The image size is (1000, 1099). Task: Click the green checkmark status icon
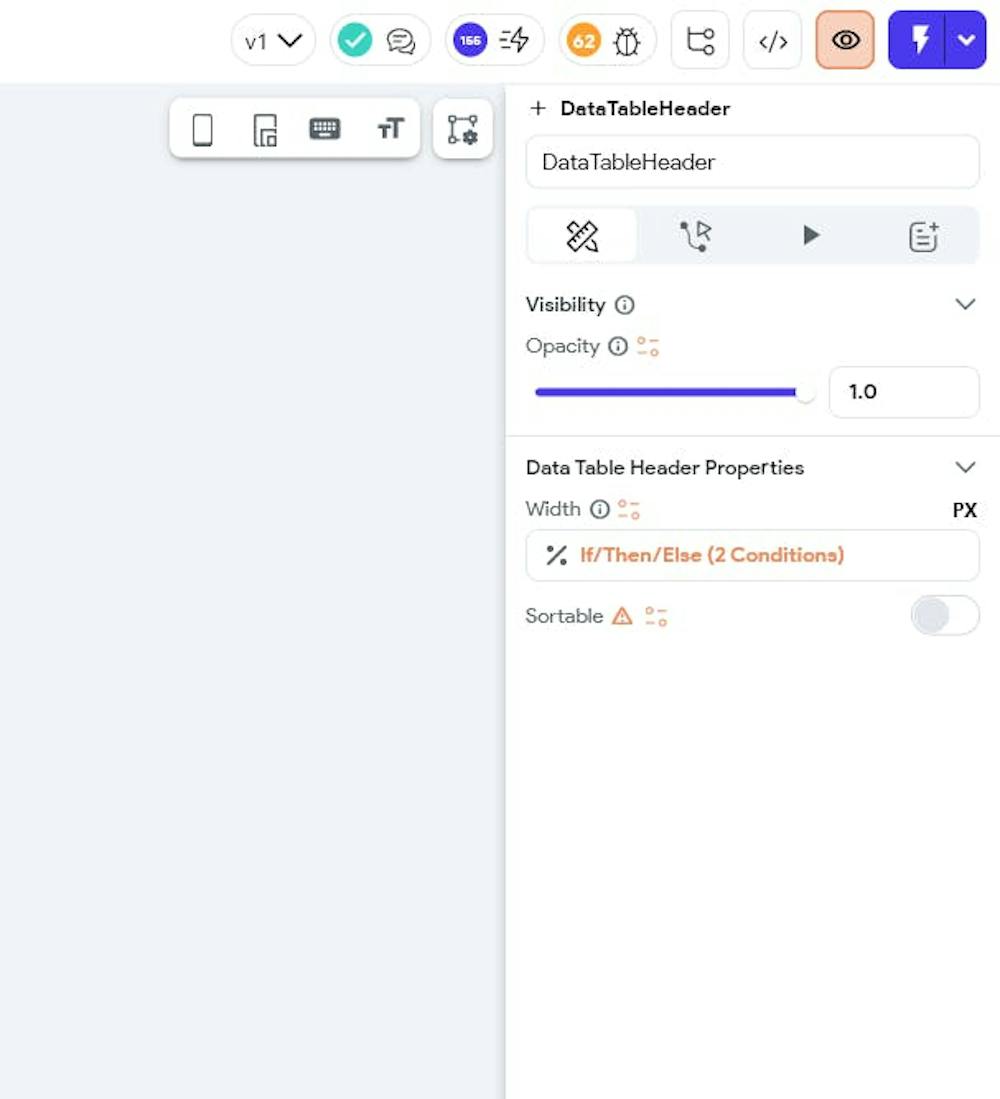pos(355,40)
